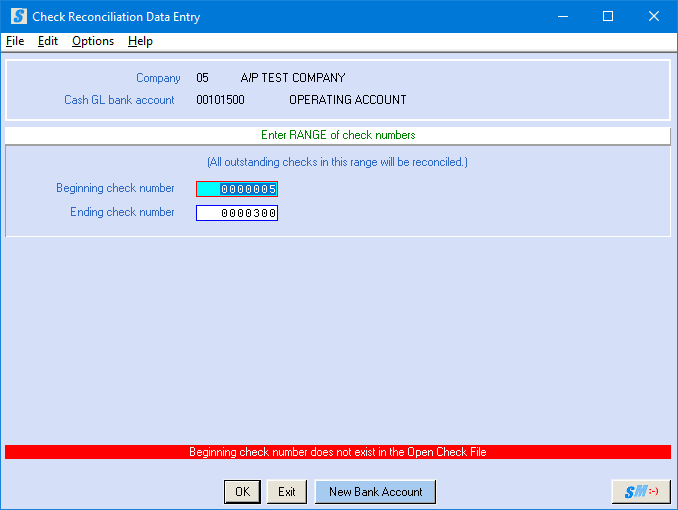Click the app S icon in title bar
678x510 pixels.
click(x=19, y=16)
